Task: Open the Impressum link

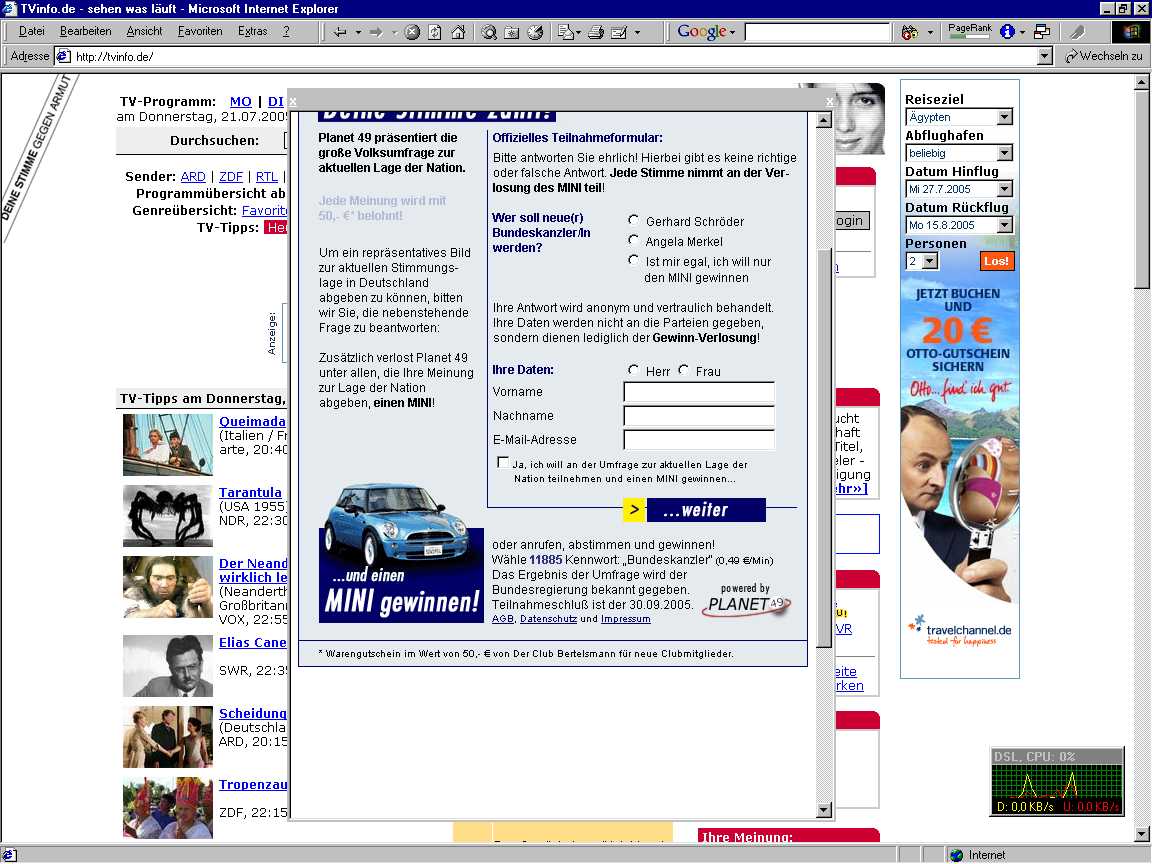Action: pyautogui.click(x=625, y=619)
